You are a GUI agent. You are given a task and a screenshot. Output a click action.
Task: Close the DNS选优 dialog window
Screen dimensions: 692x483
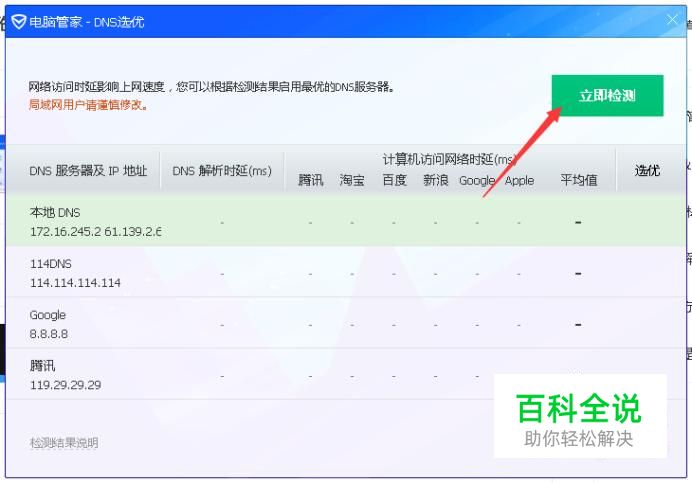click(x=672, y=20)
